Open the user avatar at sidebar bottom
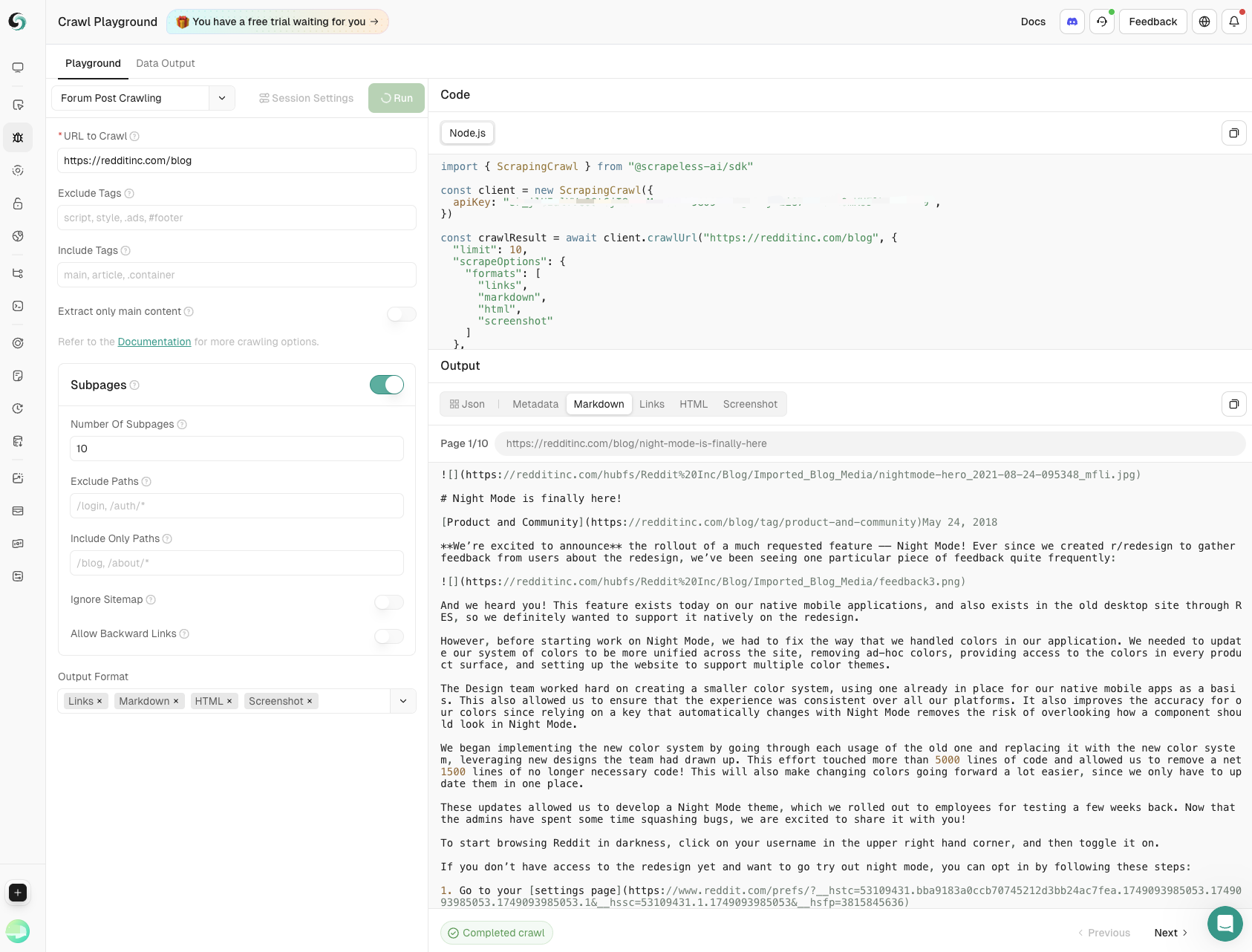 (18, 931)
